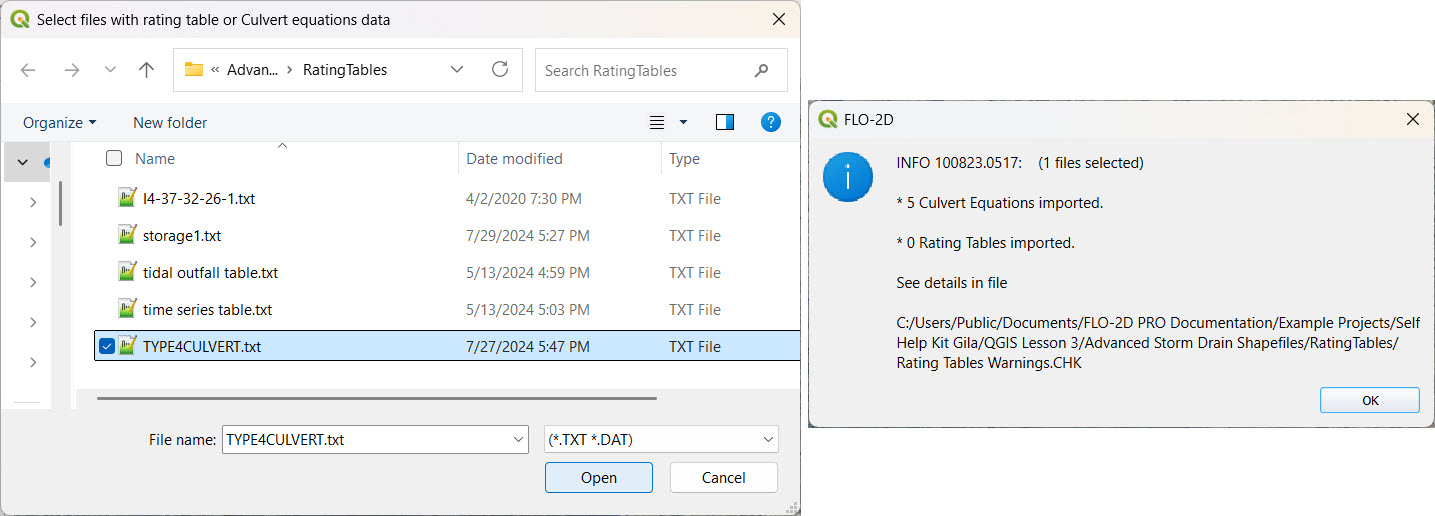Image resolution: width=1435 pixels, height=516 pixels.
Task: Click the I4-37-32-26-1.txt file icon
Action: pyautogui.click(x=127, y=199)
